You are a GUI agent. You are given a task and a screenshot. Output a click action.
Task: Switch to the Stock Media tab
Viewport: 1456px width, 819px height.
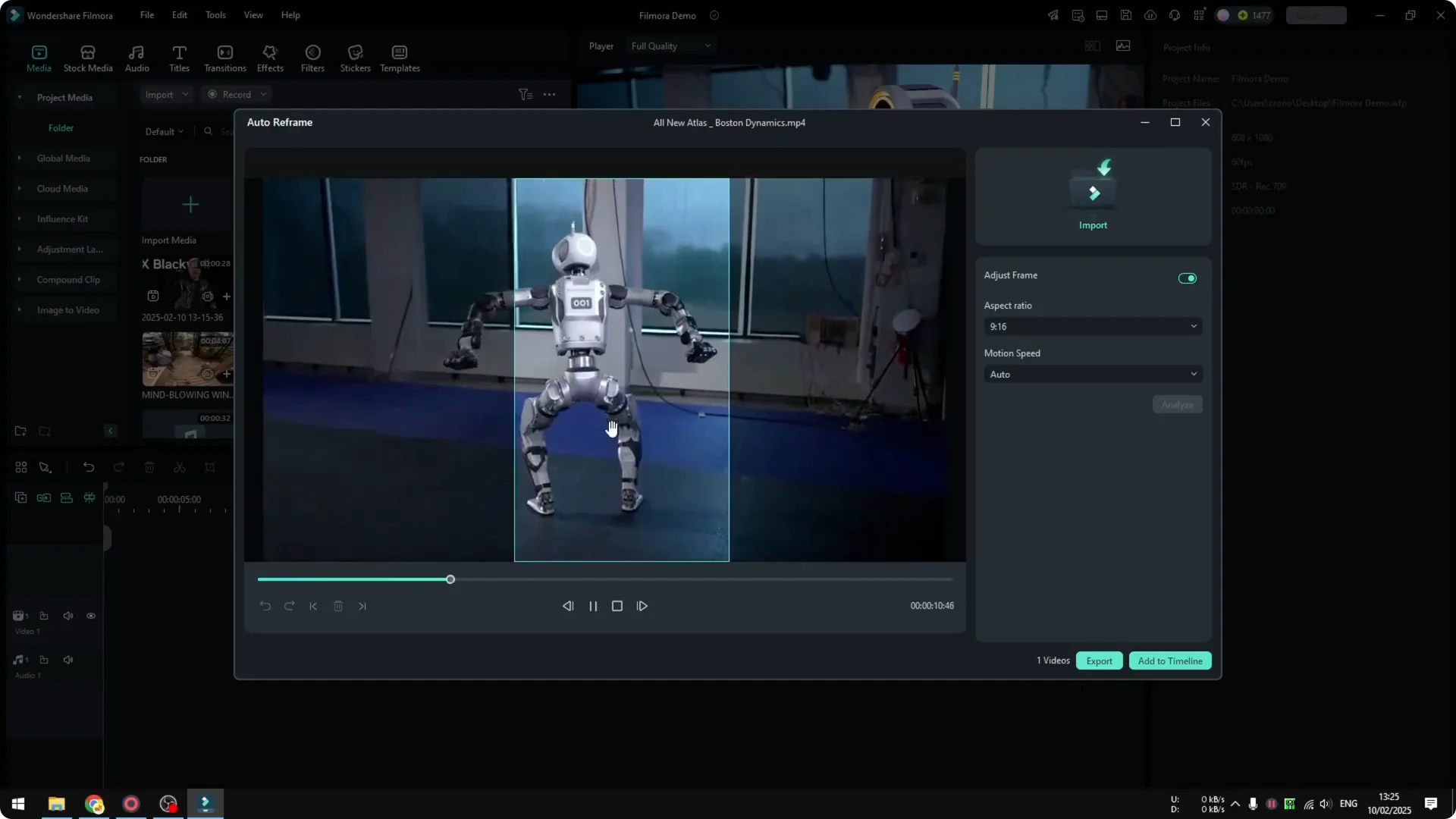click(88, 58)
